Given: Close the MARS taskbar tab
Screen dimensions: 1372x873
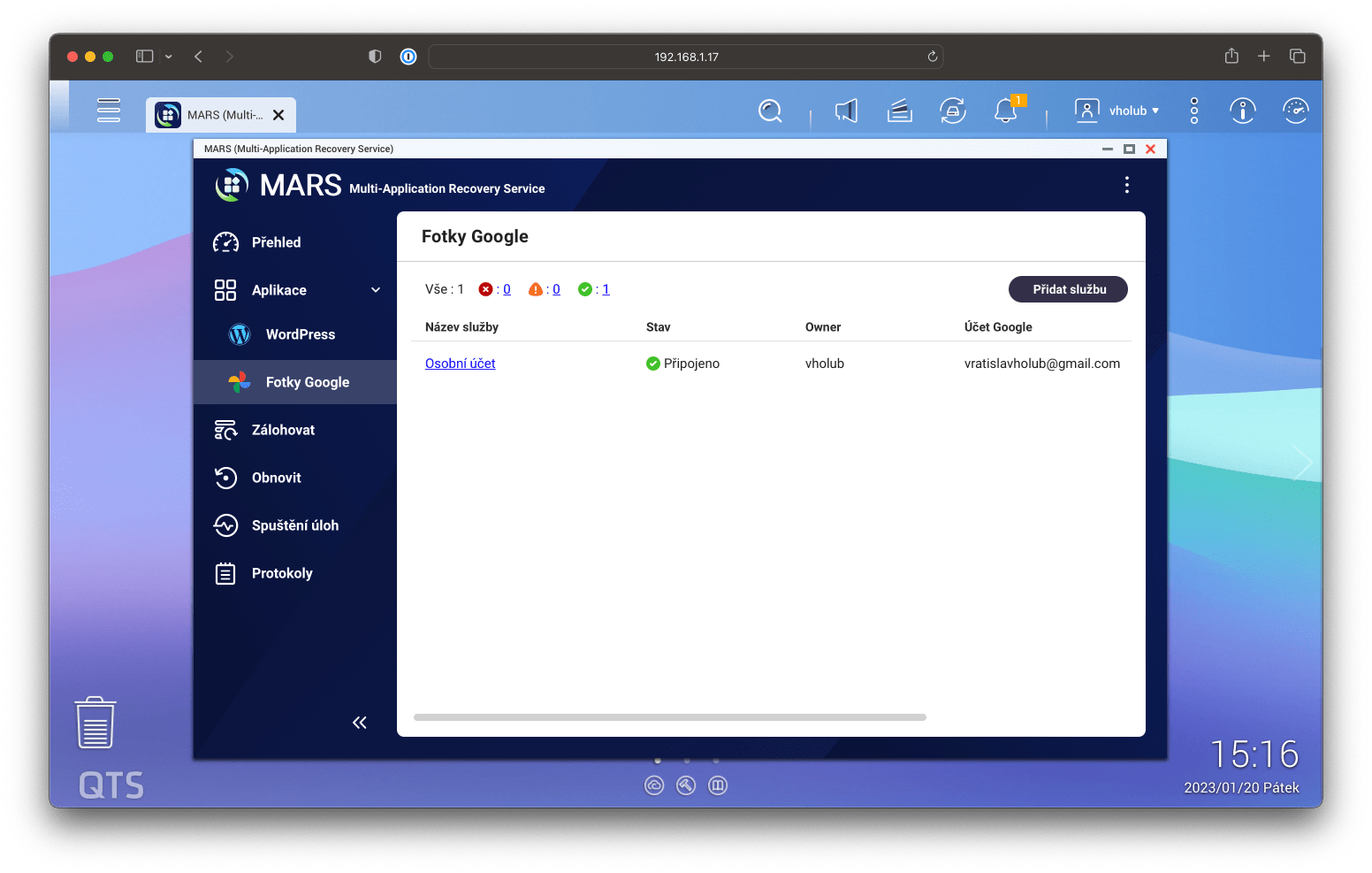Looking at the screenshot, I should click(x=278, y=115).
